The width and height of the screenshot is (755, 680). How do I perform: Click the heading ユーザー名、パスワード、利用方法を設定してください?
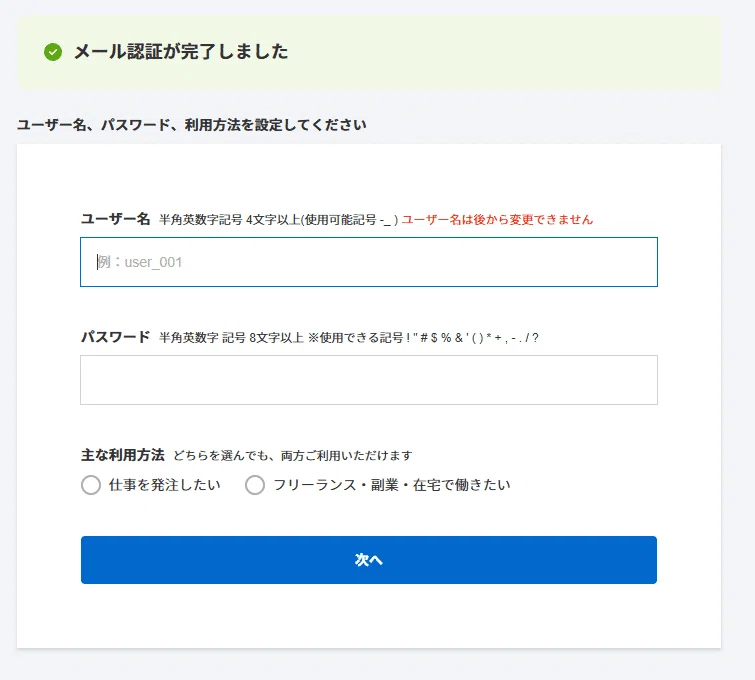click(x=192, y=125)
